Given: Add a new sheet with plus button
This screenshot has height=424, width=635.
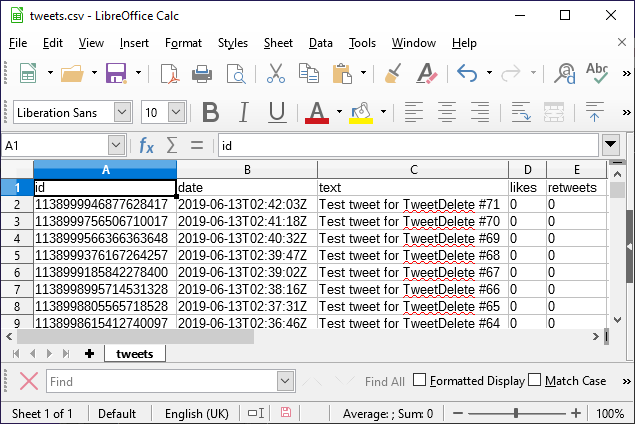Looking at the screenshot, I should [89, 354].
